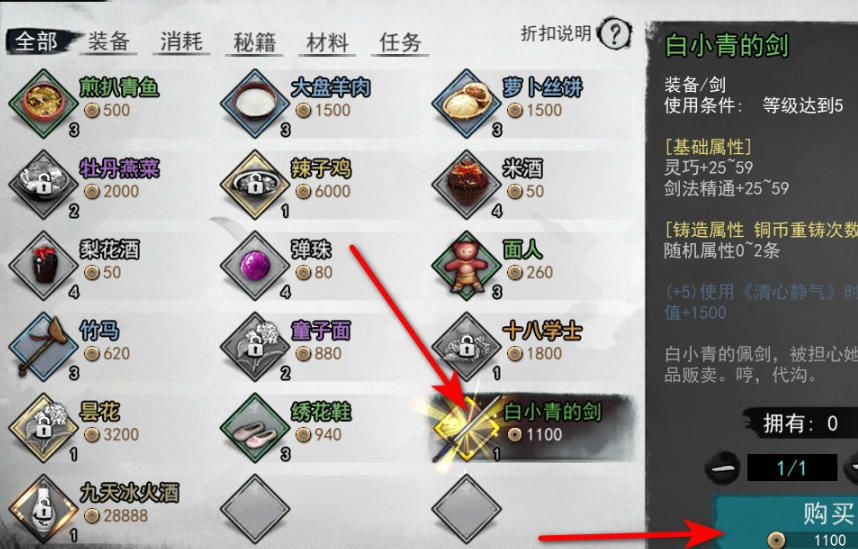Choose the 竹马 toy horse icon

(x=44, y=346)
